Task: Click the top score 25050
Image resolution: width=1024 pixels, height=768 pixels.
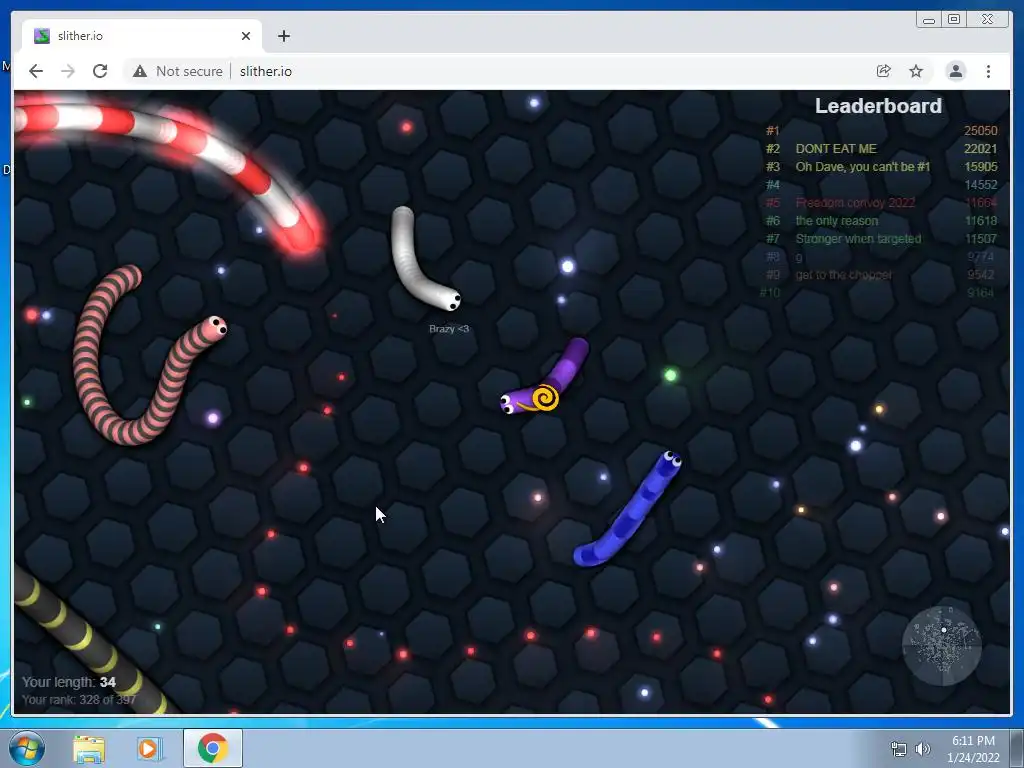Action: [980, 131]
